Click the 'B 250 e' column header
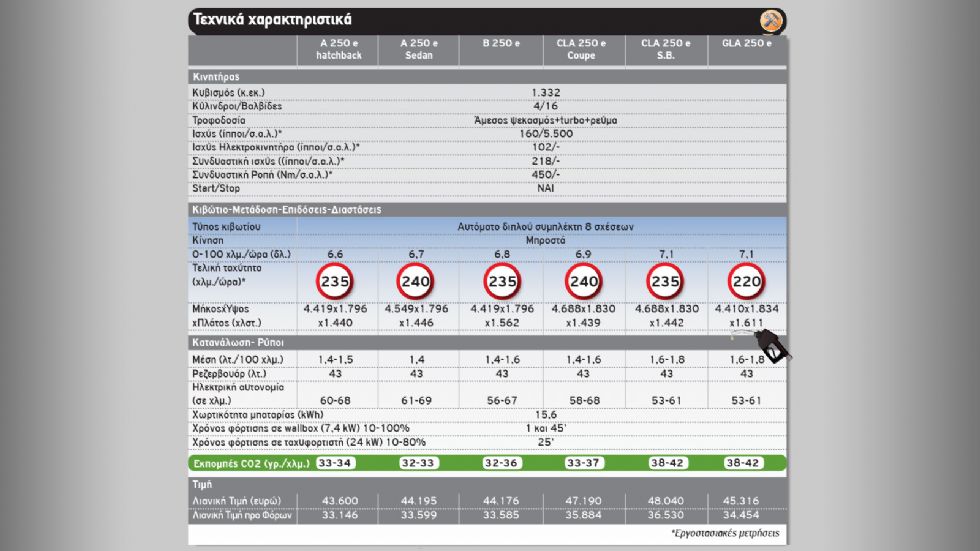The image size is (980, 551). pos(501,43)
